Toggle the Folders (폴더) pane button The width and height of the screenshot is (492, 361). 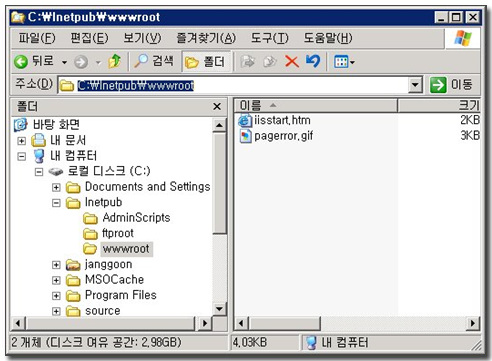206,62
